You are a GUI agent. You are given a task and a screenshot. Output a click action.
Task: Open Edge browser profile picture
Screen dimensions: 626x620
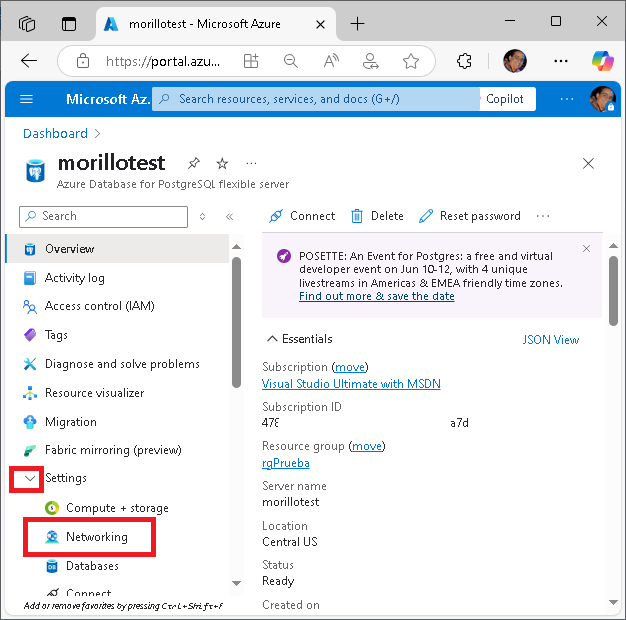pyautogui.click(x=515, y=61)
